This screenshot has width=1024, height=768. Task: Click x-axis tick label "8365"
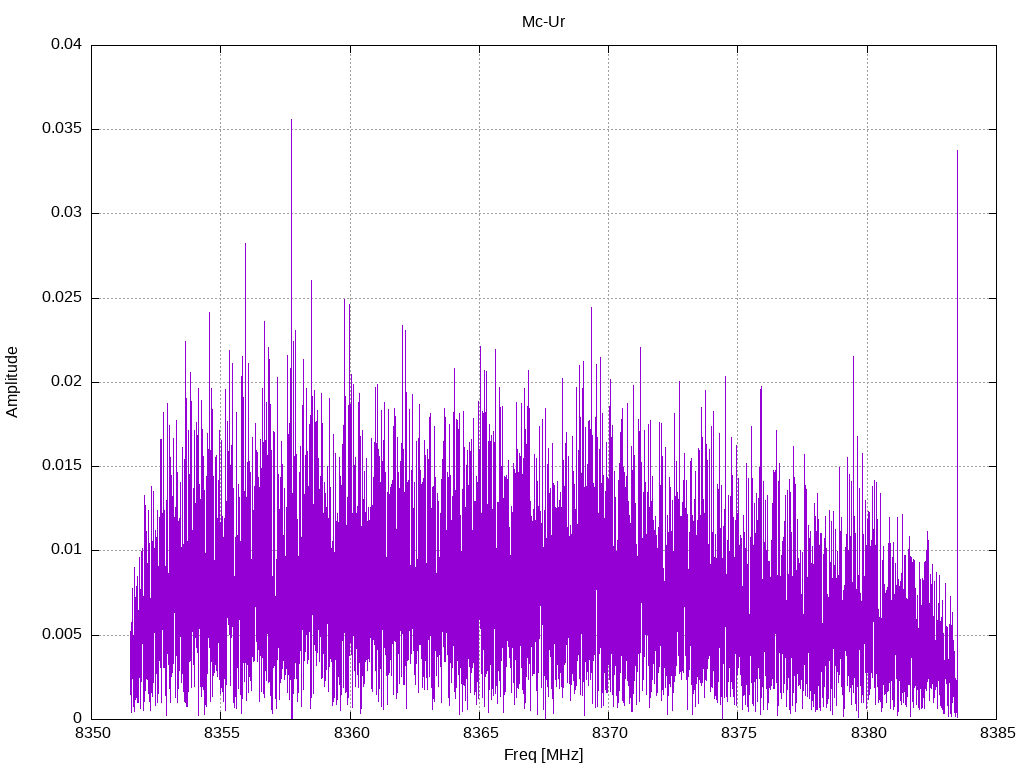tap(479, 733)
